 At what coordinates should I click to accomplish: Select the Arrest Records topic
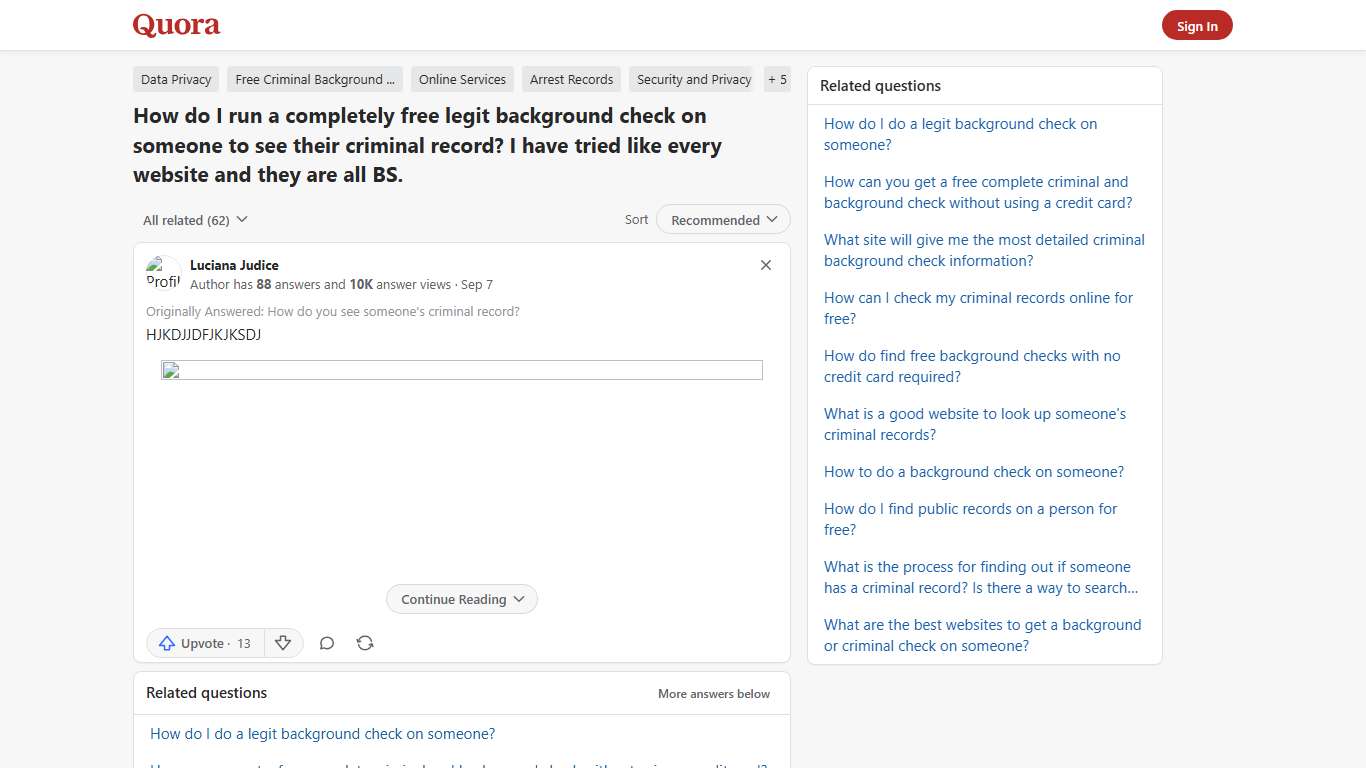coord(571,79)
